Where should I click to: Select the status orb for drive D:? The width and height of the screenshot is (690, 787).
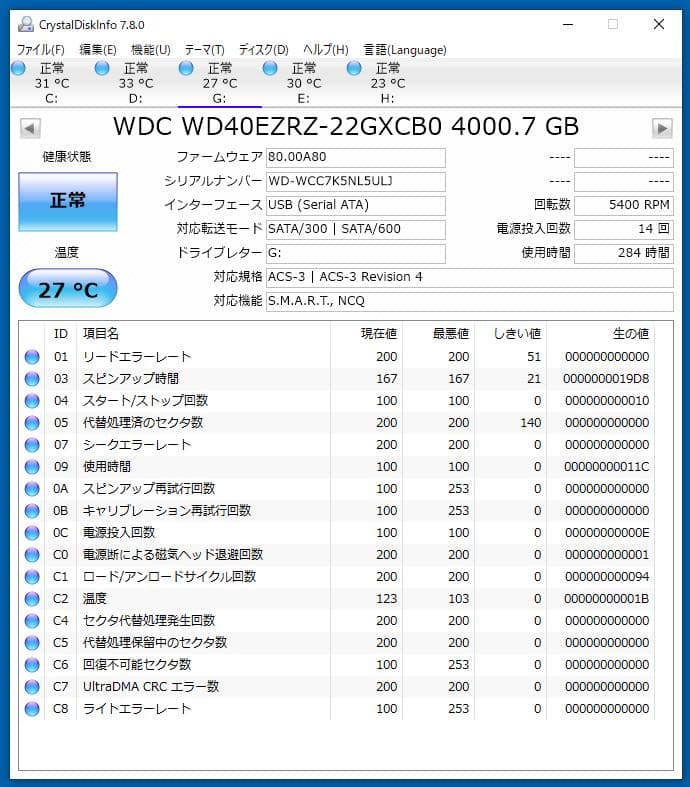(x=102, y=68)
